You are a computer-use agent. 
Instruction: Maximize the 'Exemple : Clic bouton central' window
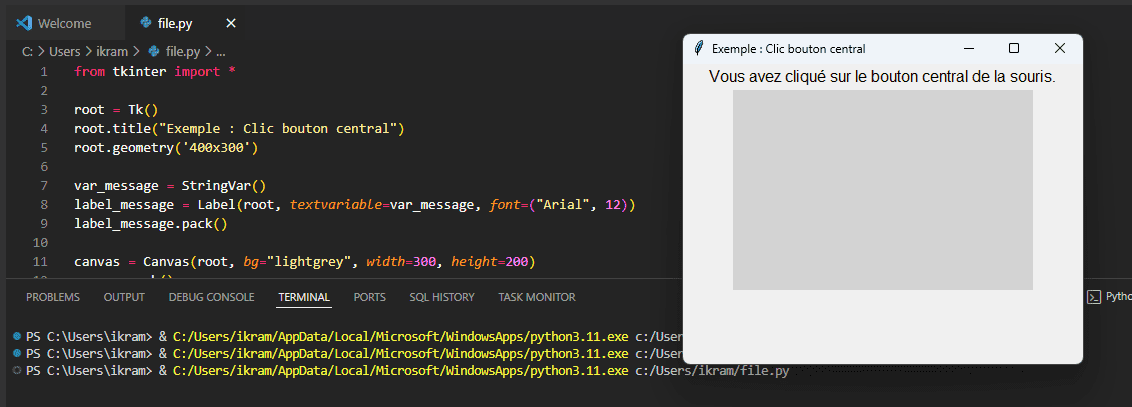[x=1014, y=48]
